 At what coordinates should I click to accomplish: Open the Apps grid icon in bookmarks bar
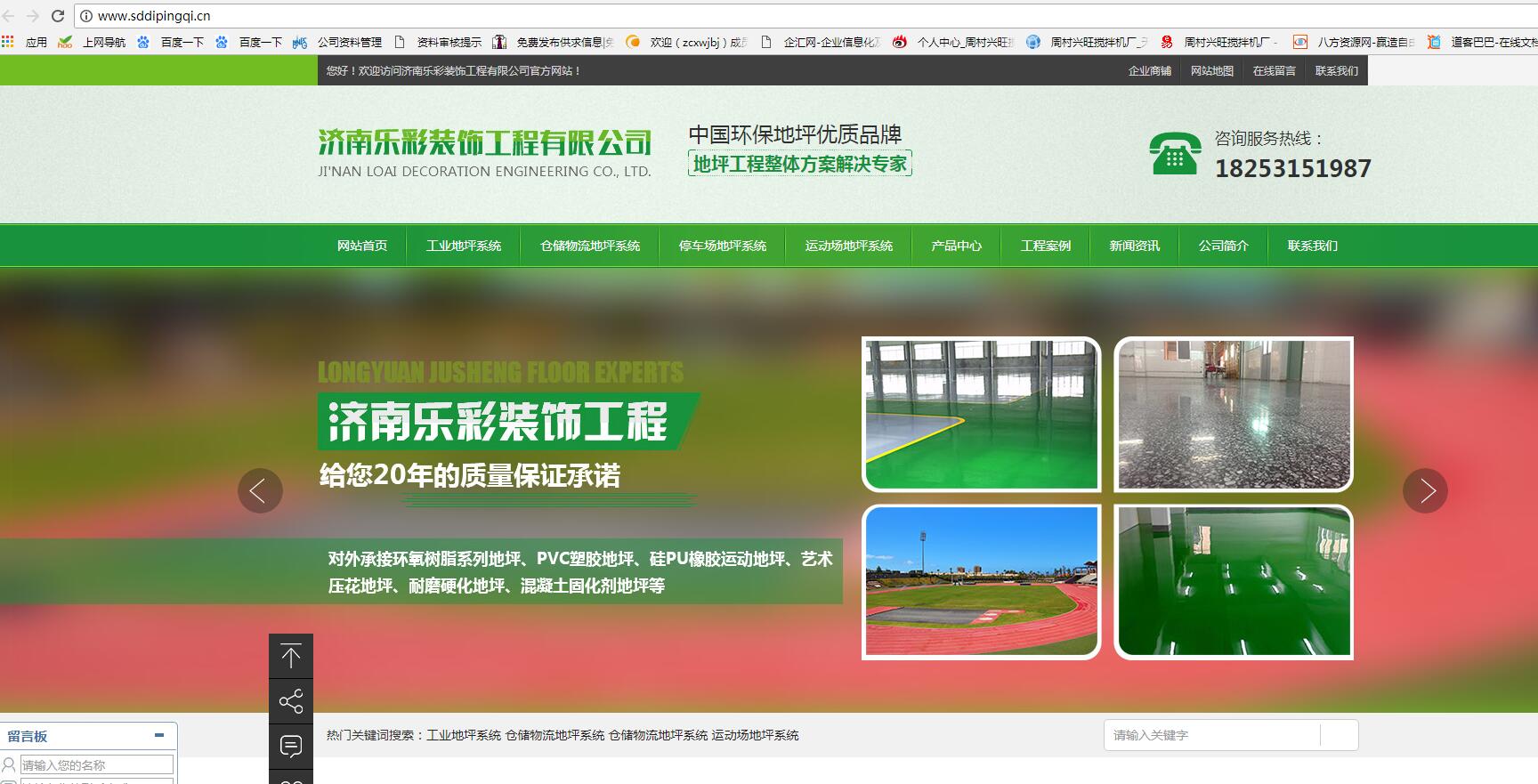tap(8, 42)
